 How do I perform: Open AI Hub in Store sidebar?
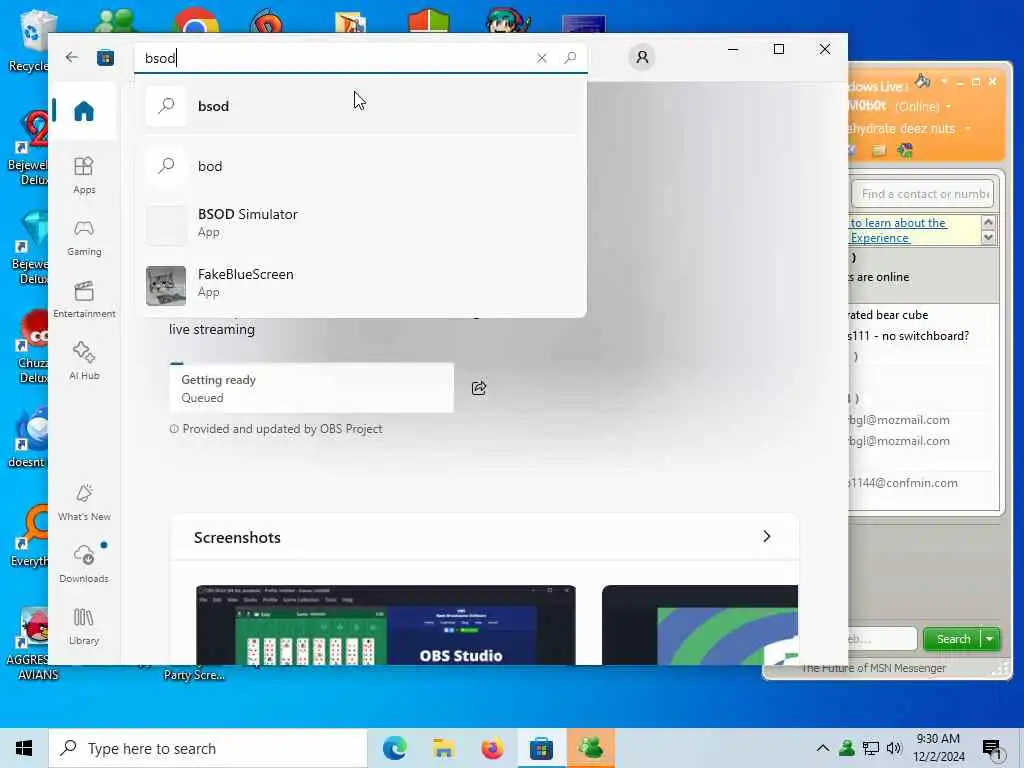pos(84,361)
